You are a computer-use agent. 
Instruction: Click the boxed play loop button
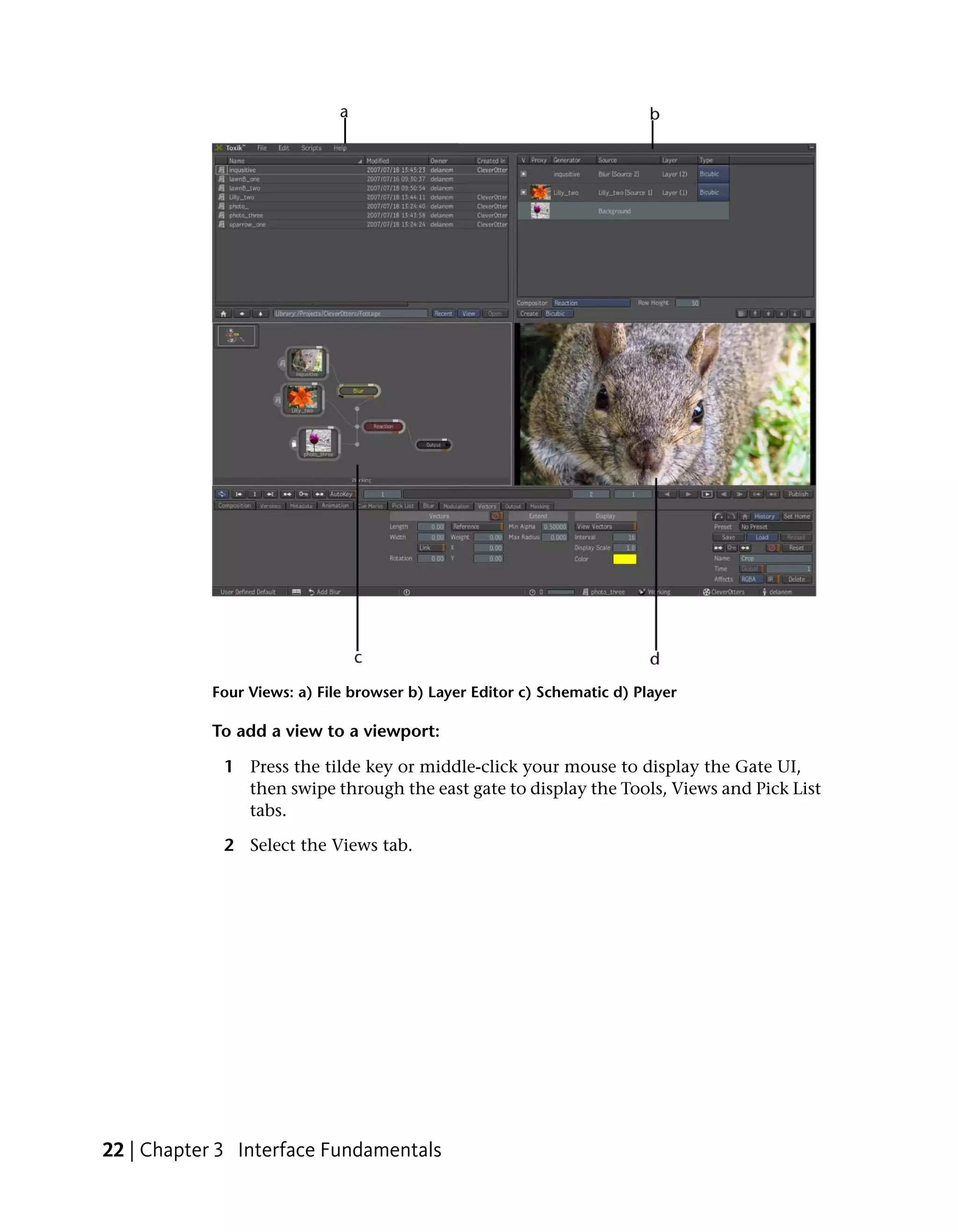(707, 494)
